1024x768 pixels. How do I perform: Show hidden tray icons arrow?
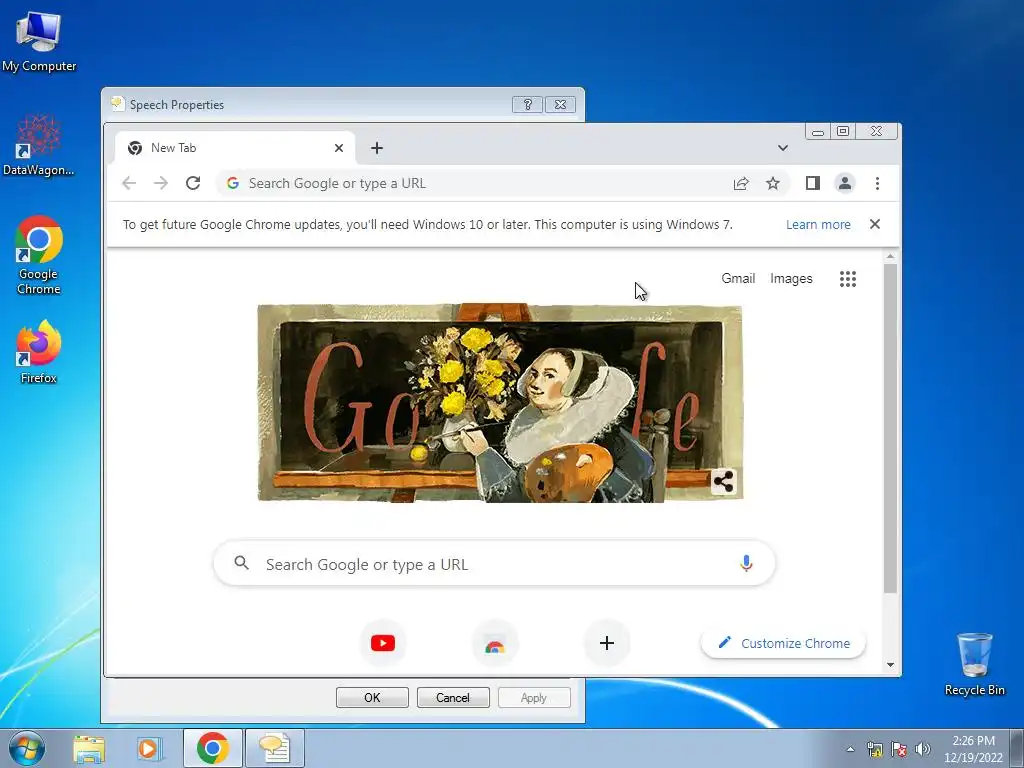[x=850, y=749]
